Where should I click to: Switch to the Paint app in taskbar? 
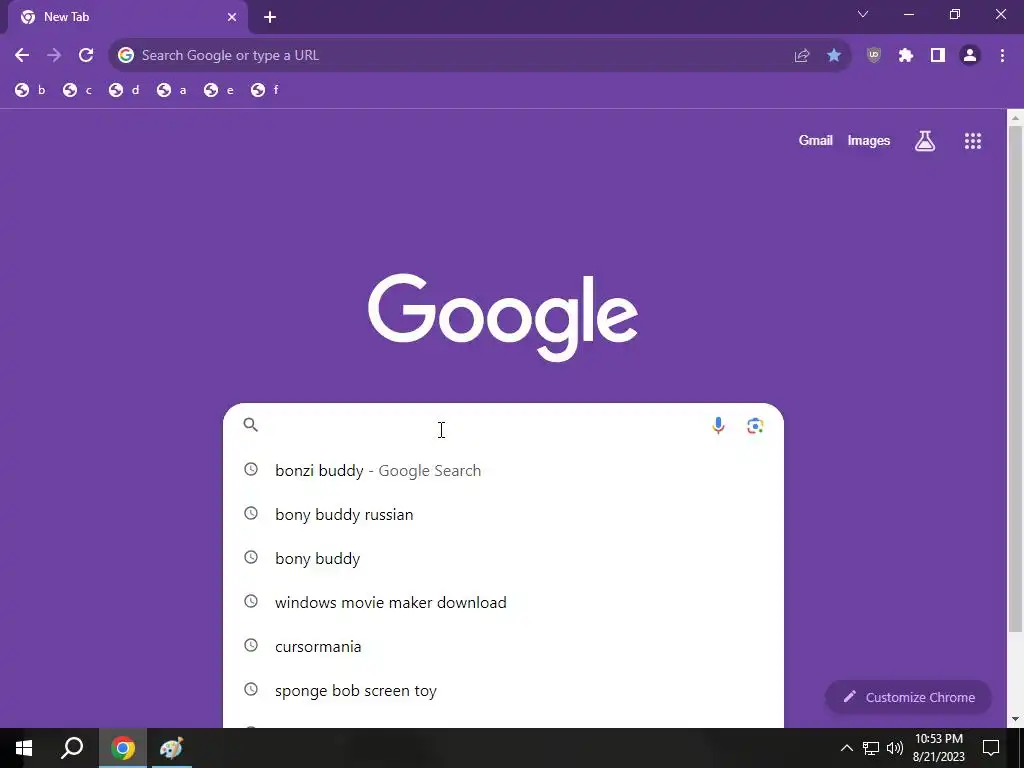click(171, 748)
